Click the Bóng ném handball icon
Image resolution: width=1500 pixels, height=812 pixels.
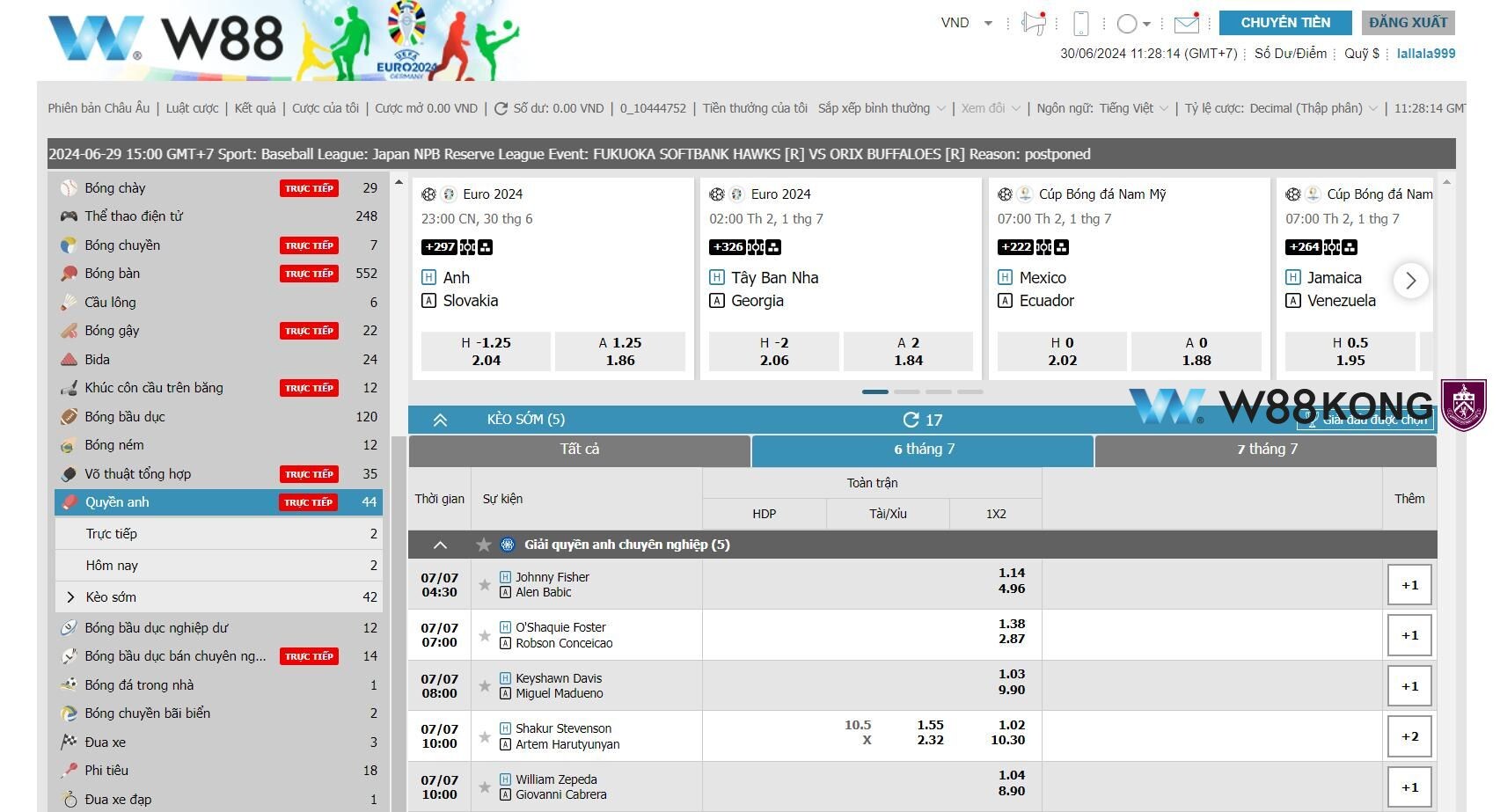[69, 445]
